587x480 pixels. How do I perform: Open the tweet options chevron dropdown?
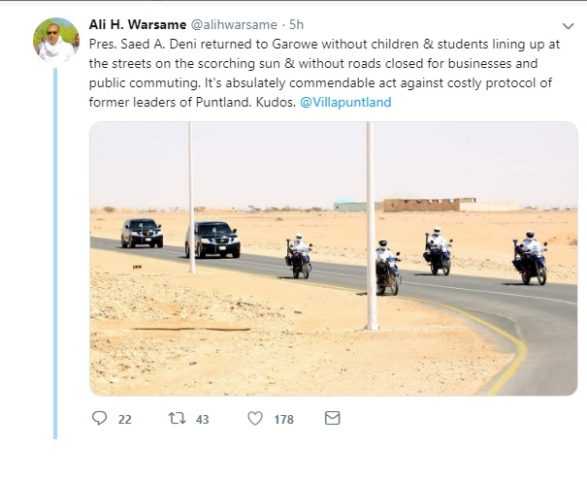pos(568,26)
